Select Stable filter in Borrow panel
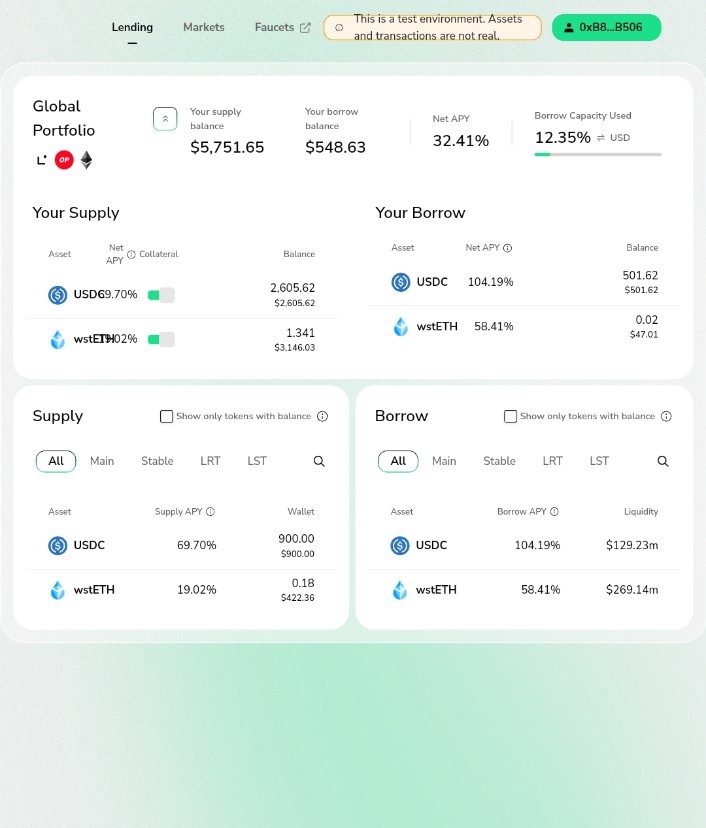The height and width of the screenshot is (828, 706). tap(500, 461)
